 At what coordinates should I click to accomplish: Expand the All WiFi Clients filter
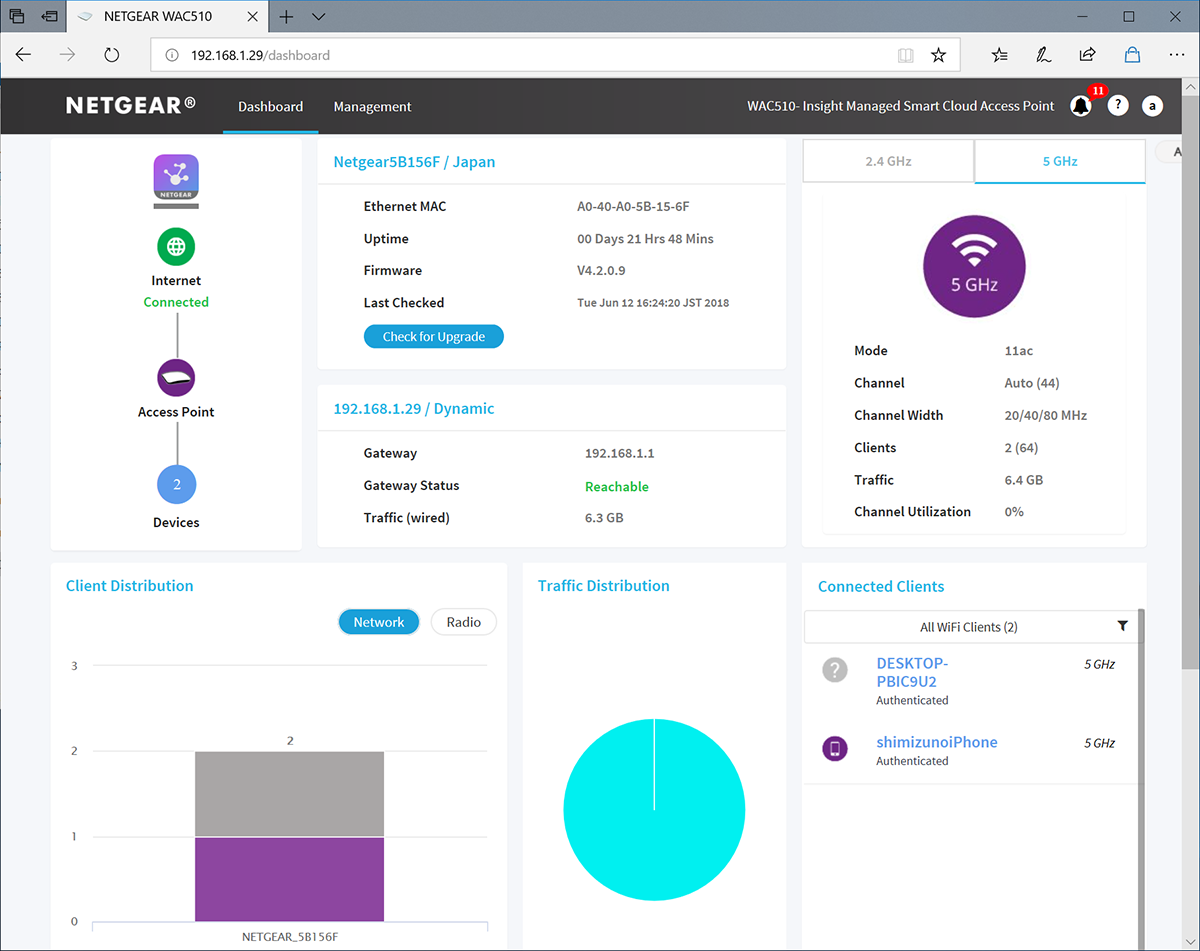pos(968,627)
